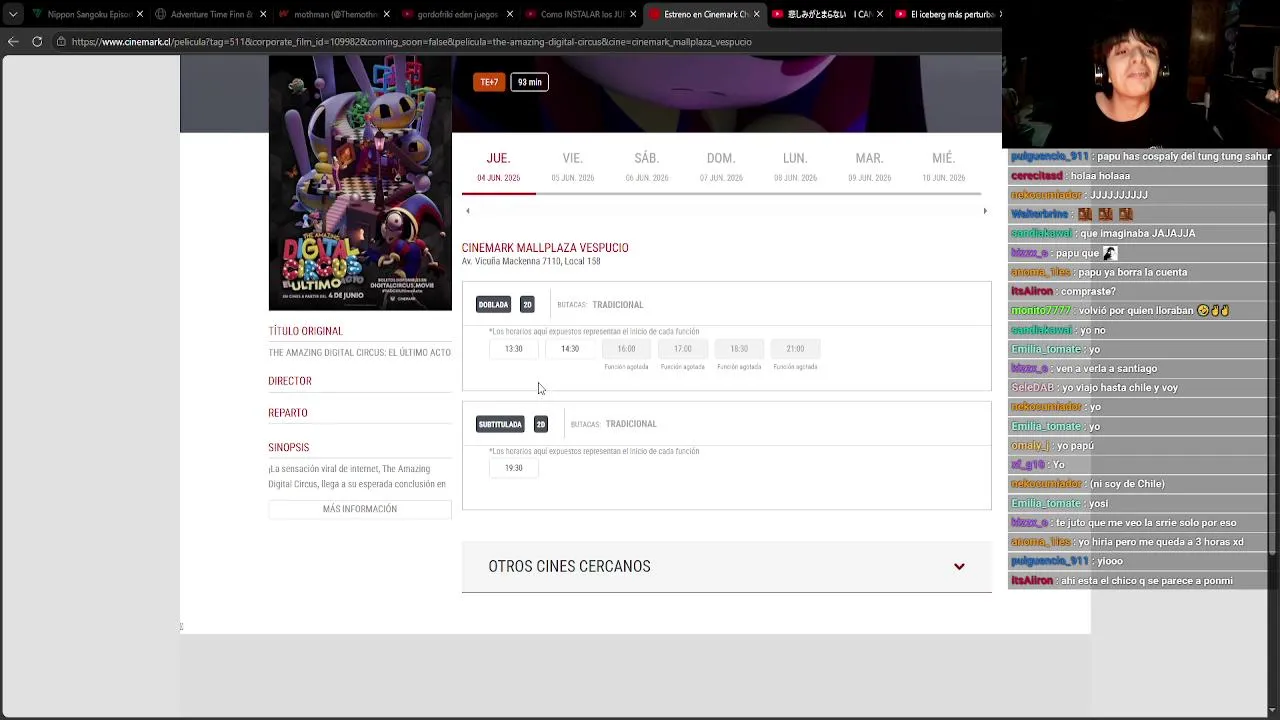The height and width of the screenshot is (720, 1280).
Task: Click the chat message 'papu ya borra la cuenta'
Action: click(1132, 272)
